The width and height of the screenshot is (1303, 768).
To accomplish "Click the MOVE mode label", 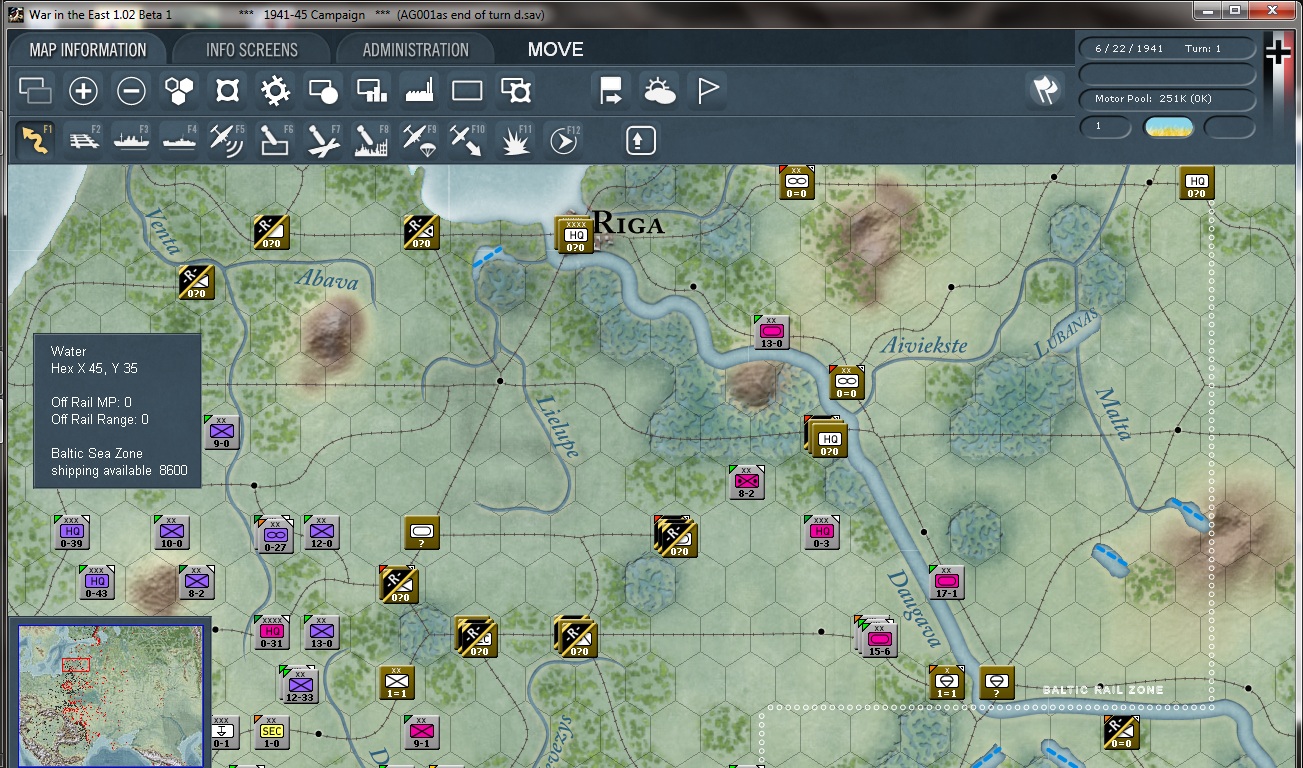I will point(556,50).
